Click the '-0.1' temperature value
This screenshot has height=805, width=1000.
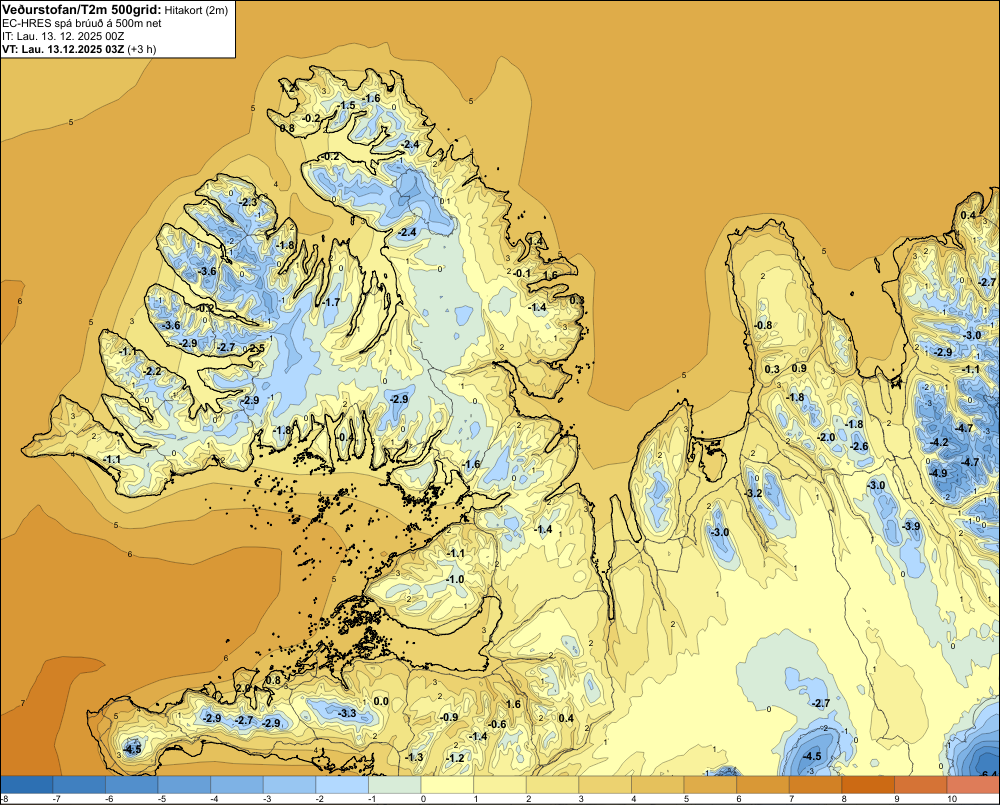click(x=521, y=273)
